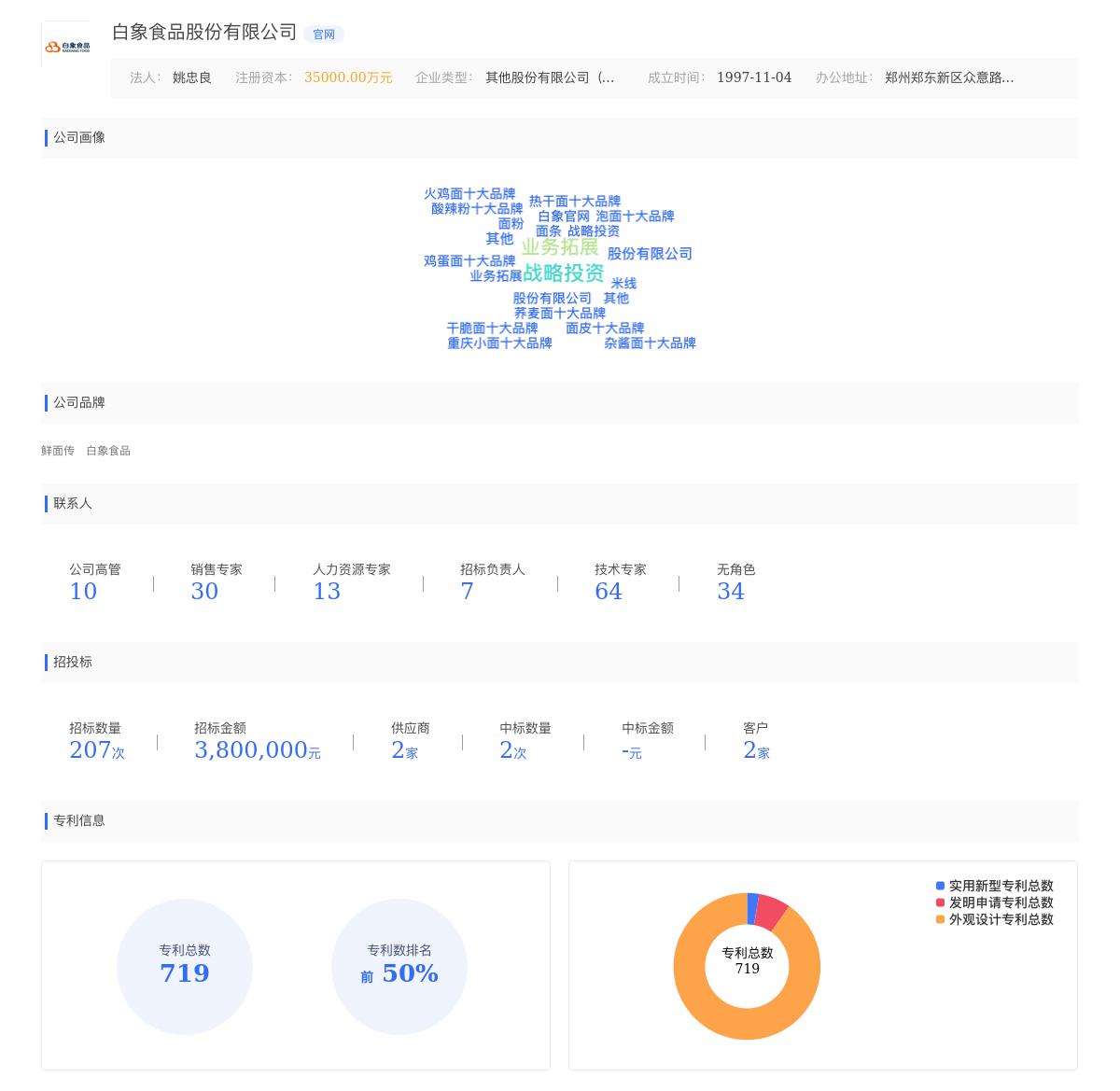View 中标金额 dash value
This screenshot has width=1120, height=1091.
coord(648,741)
